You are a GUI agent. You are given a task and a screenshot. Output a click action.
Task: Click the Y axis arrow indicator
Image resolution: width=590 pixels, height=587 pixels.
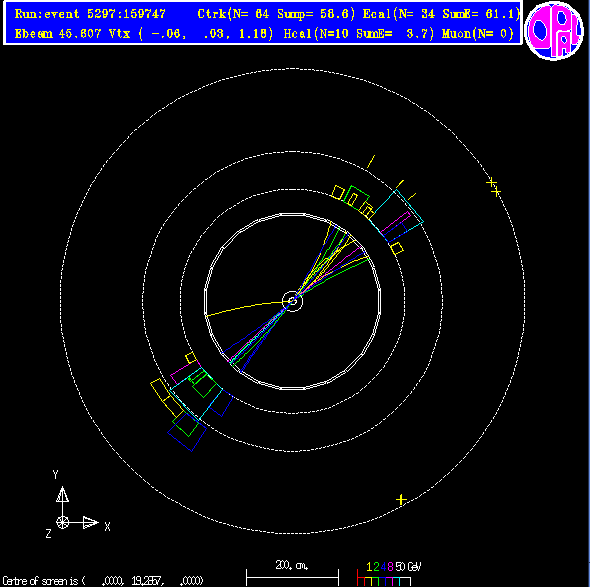click(62, 494)
